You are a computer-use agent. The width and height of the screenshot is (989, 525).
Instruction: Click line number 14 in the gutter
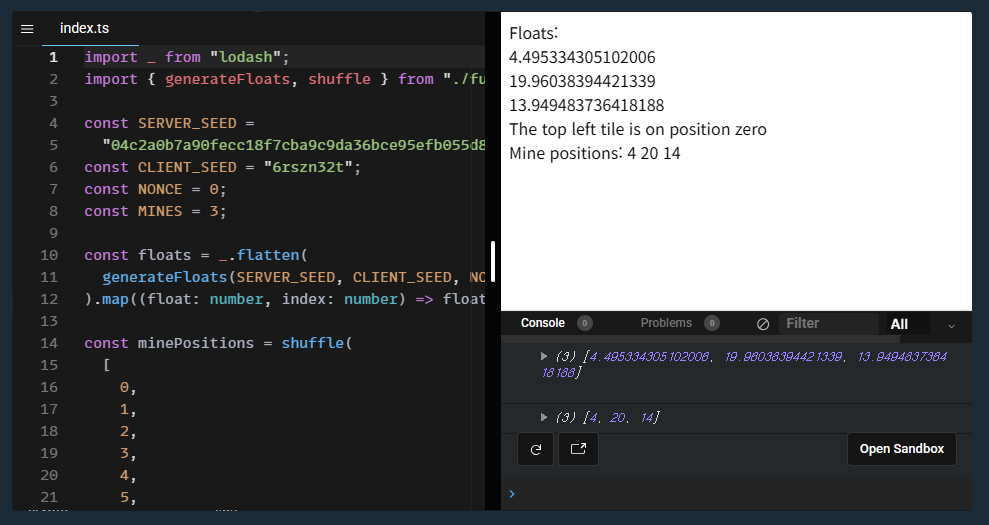49,343
